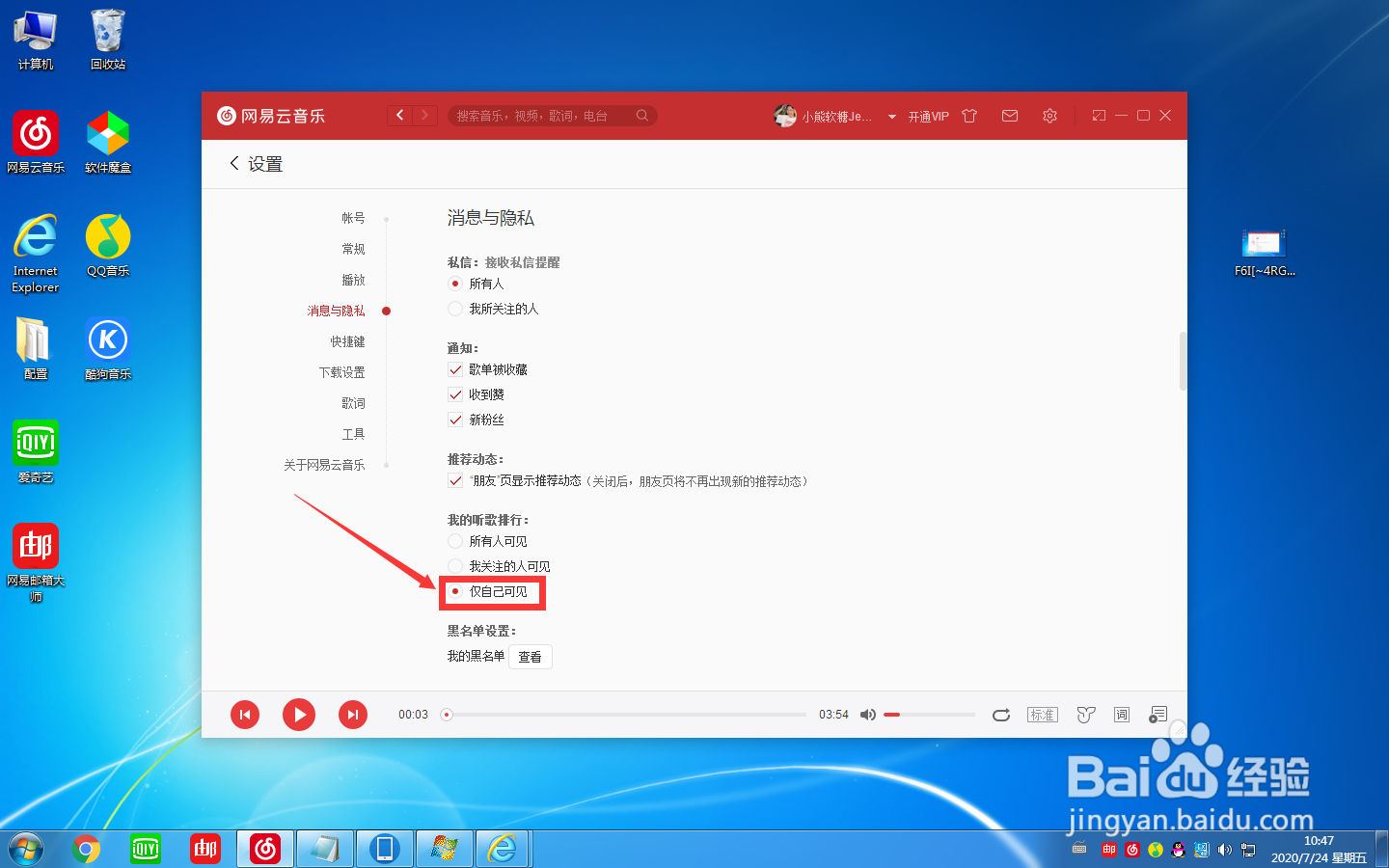The height and width of the screenshot is (868, 1389).
Task: Play the previous track
Action: click(245, 715)
